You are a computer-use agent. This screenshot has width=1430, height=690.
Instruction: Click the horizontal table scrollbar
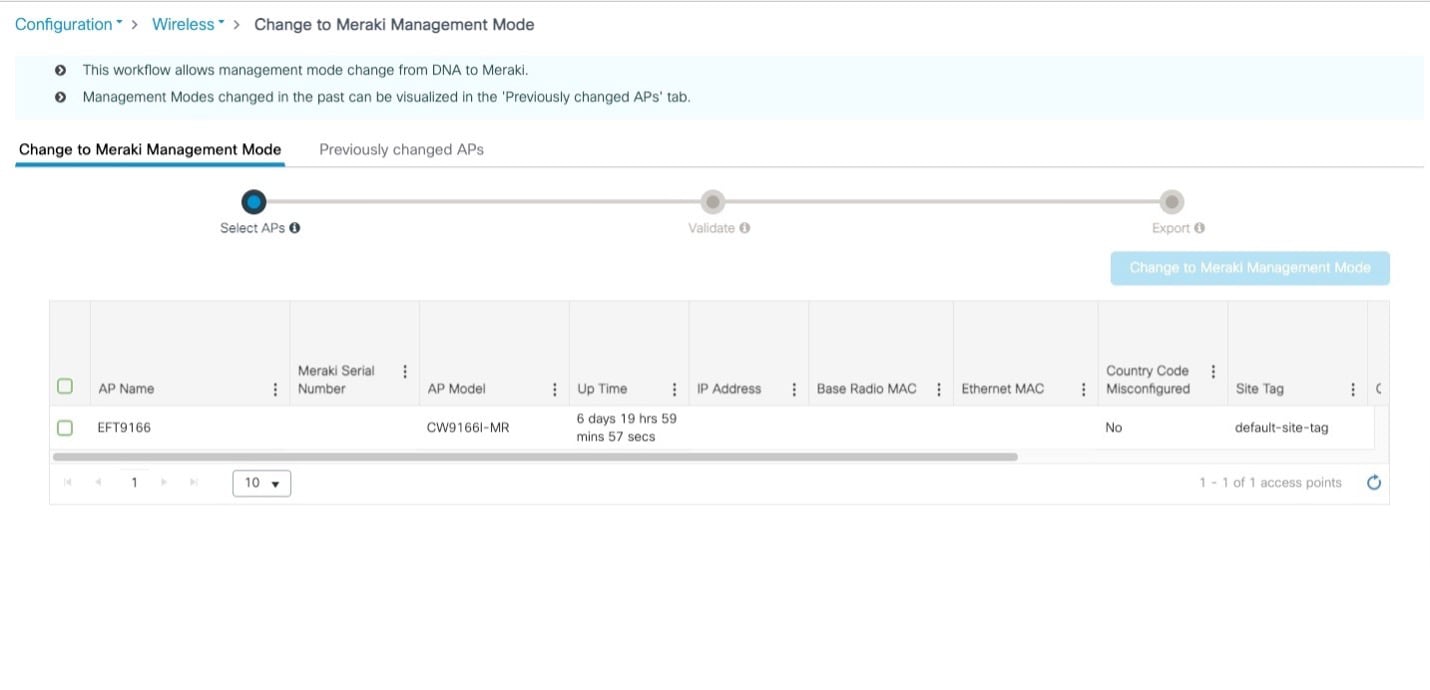[x=535, y=457]
